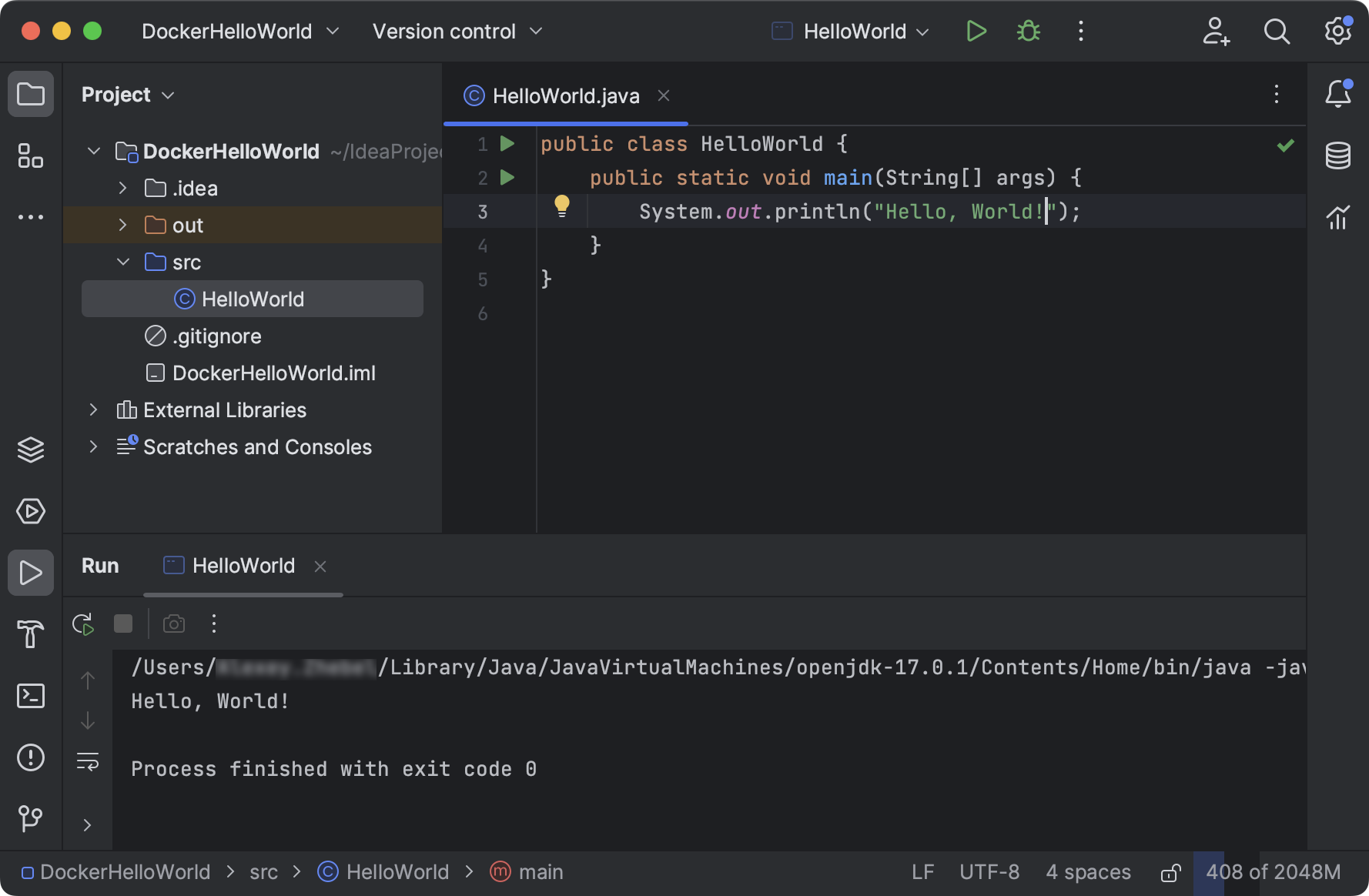
Task: Open the Database tool window
Action: point(1338,155)
